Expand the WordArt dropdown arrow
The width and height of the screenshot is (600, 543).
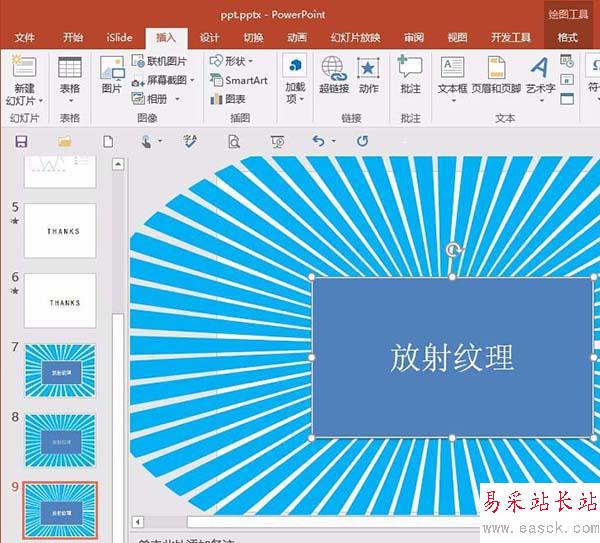(542, 101)
